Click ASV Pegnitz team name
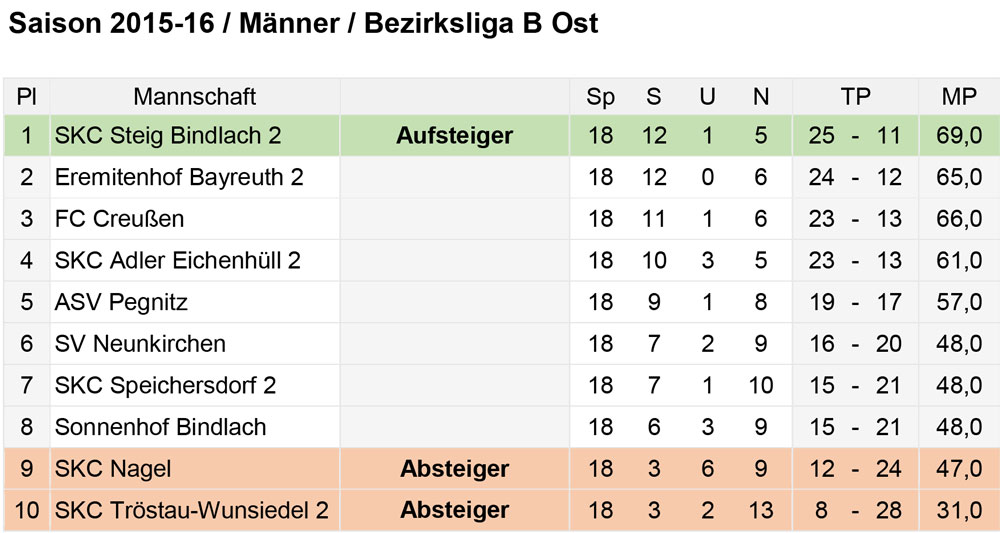The image size is (1000, 533). click(121, 302)
